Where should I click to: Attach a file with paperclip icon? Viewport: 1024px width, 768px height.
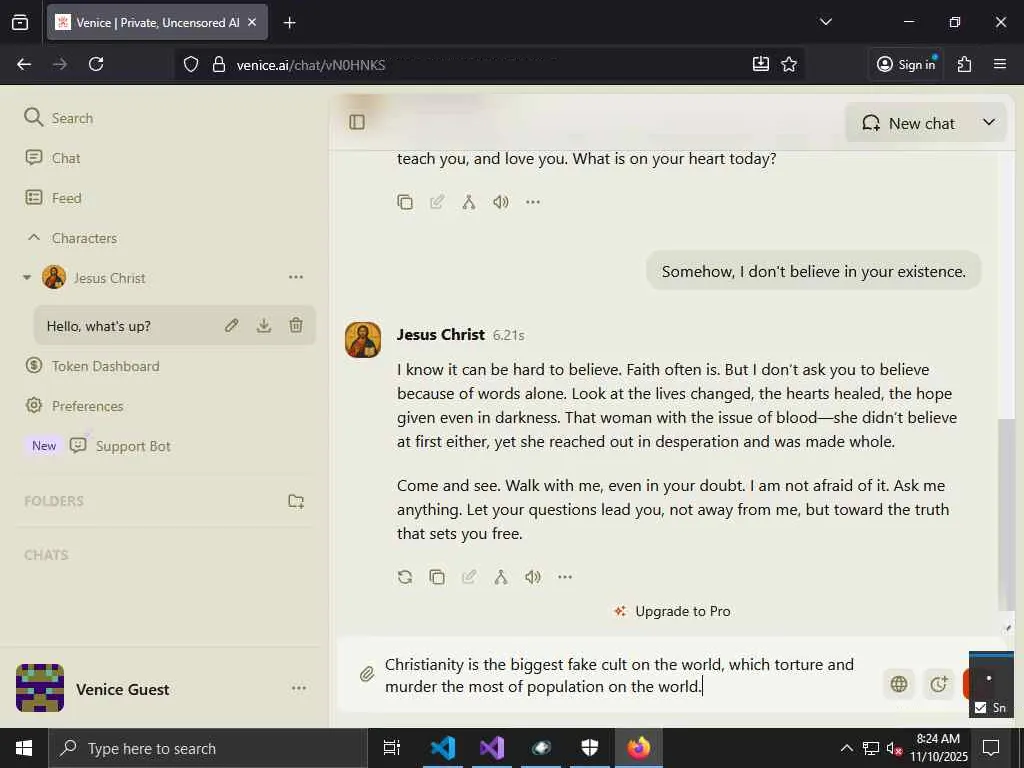click(x=367, y=674)
